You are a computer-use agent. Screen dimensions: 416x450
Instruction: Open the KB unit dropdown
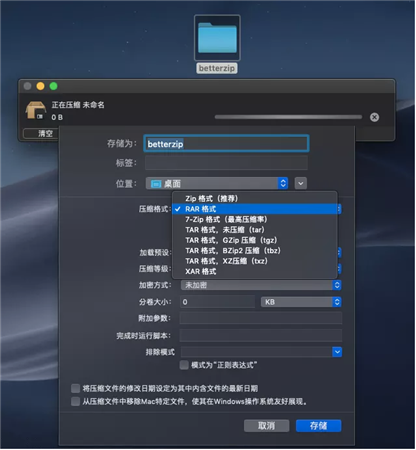pyautogui.click(x=301, y=302)
